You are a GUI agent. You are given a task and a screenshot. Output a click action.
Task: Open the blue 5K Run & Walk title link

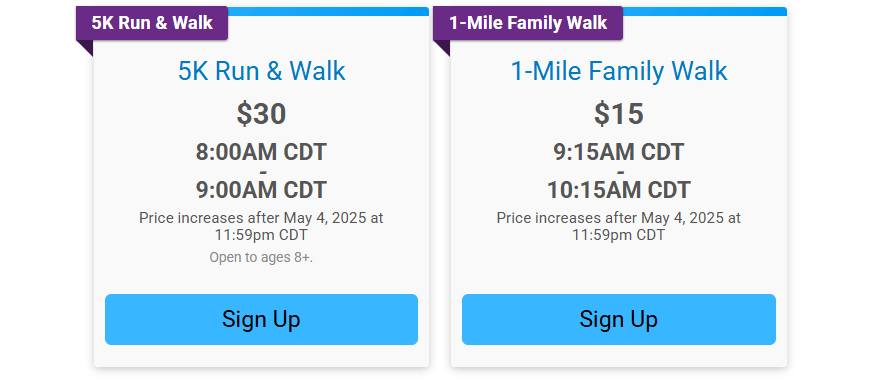262,71
